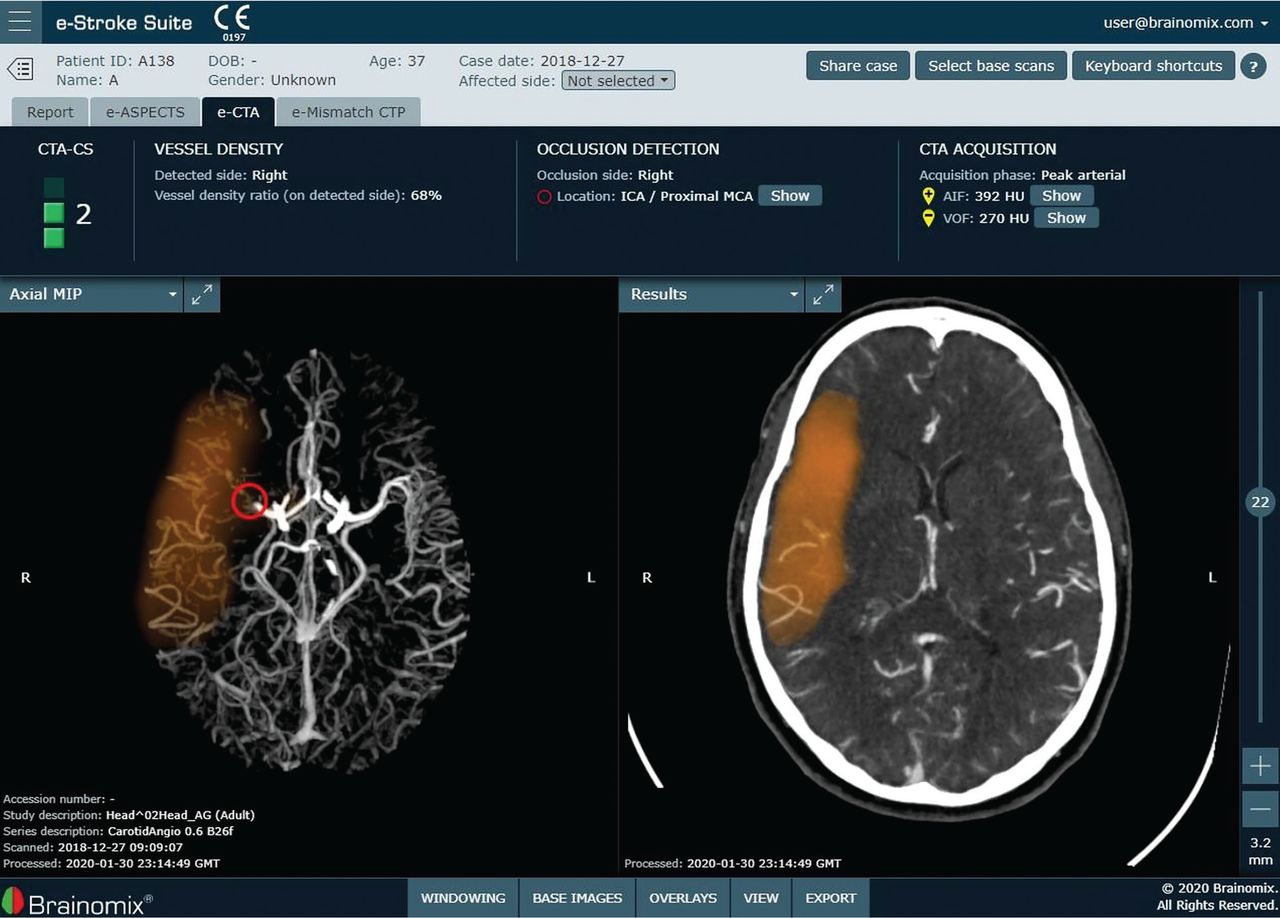
Task: Click the Occlusion side Right text
Action: click(605, 175)
